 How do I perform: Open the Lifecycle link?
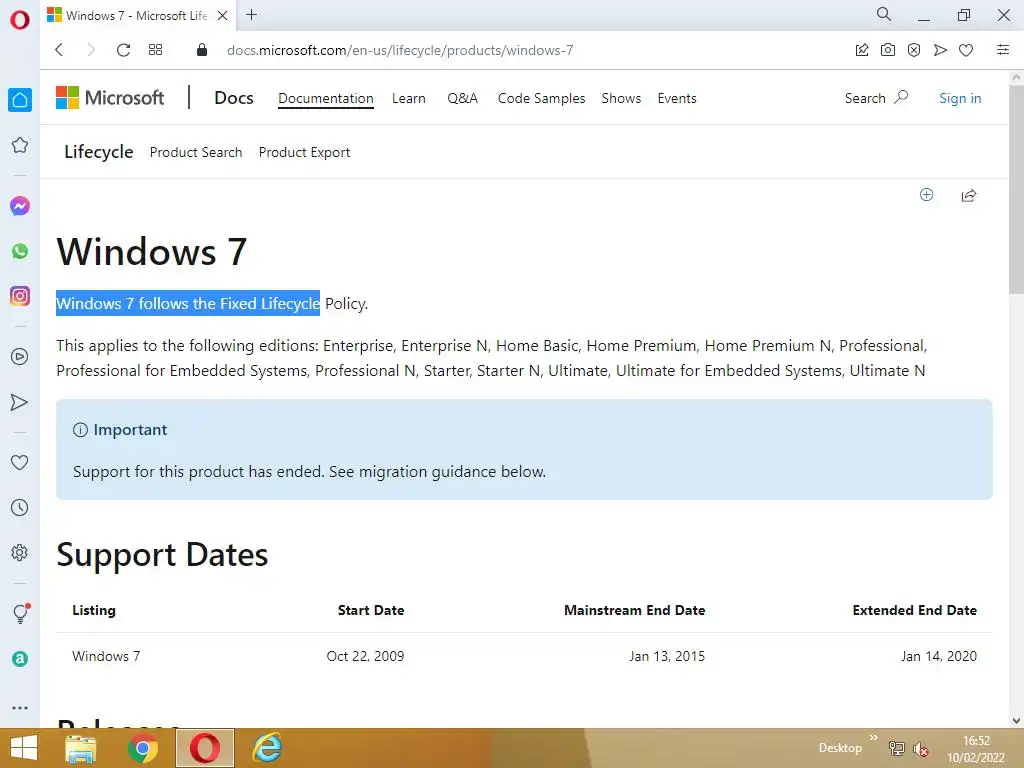(99, 152)
